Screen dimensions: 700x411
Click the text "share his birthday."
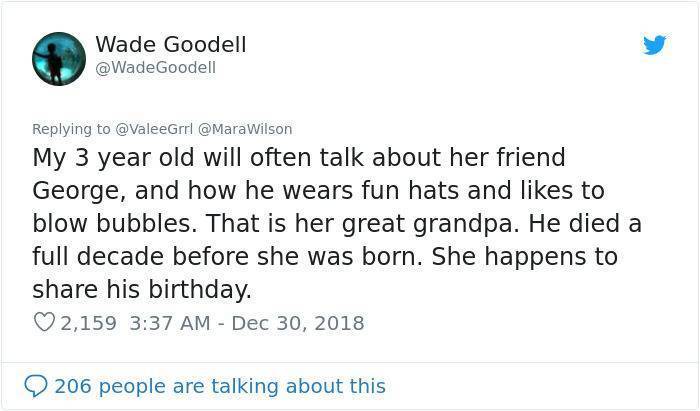142,289
